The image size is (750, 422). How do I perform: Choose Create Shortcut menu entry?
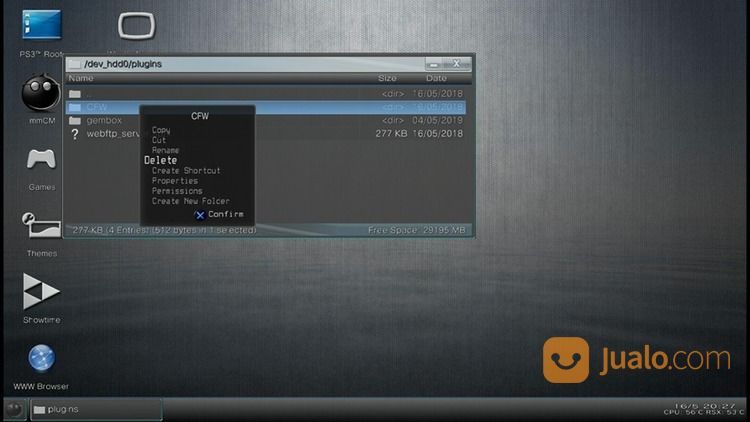pos(186,171)
